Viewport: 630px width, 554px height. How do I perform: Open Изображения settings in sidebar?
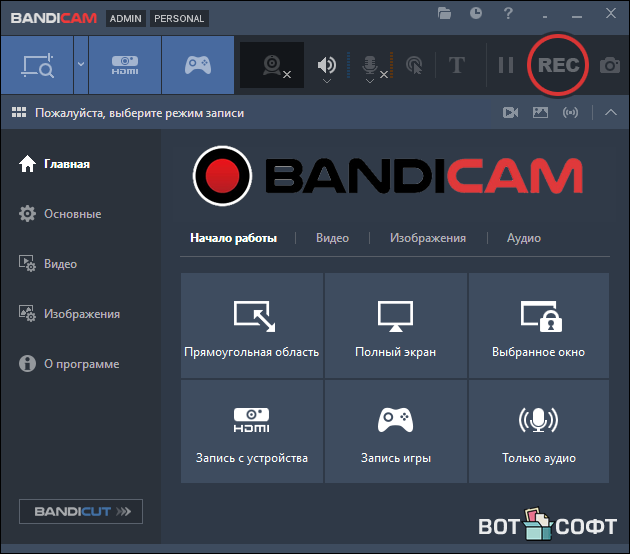click(70, 314)
